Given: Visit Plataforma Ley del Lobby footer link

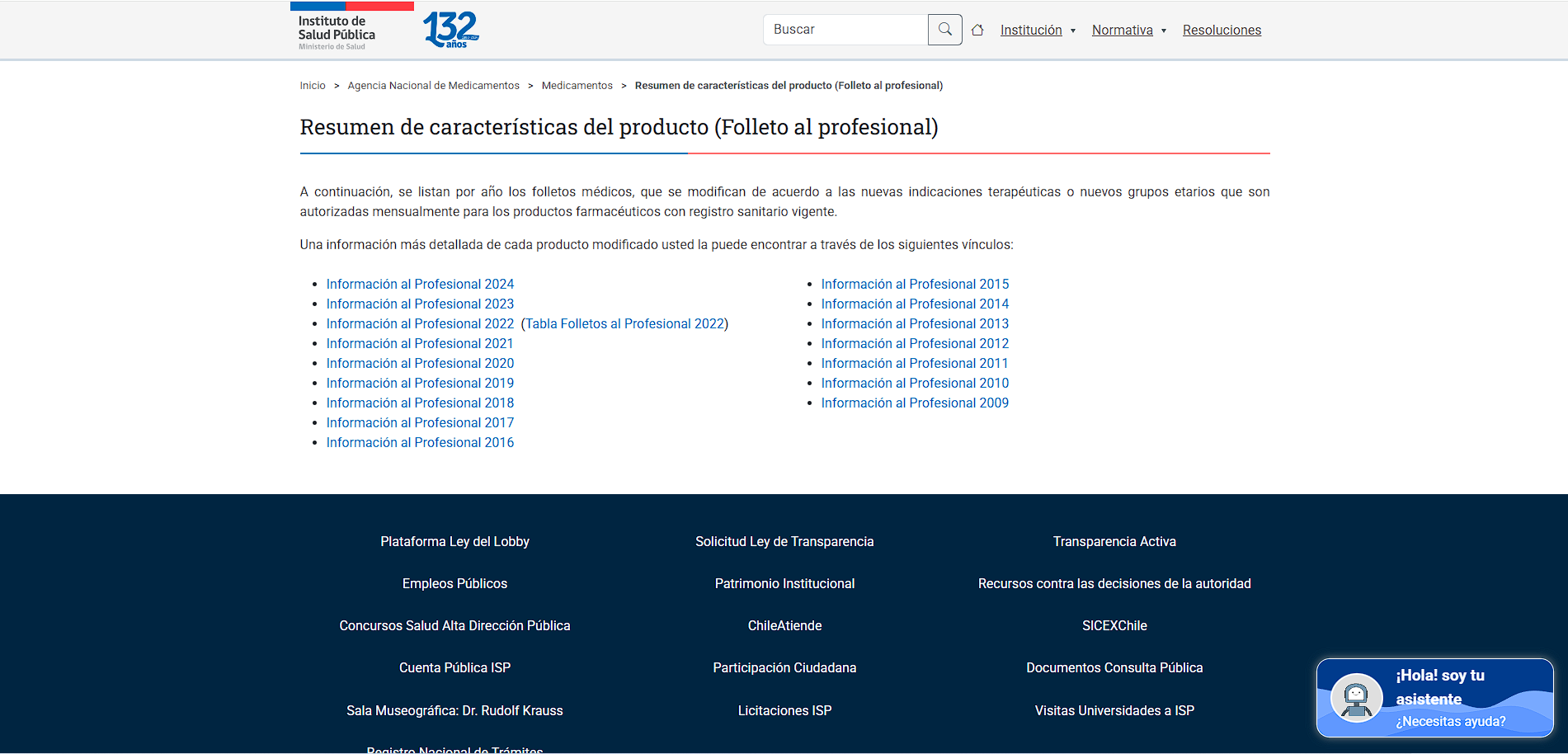Looking at the screenshot, I should pyautogui.click(x=454, y=541).
